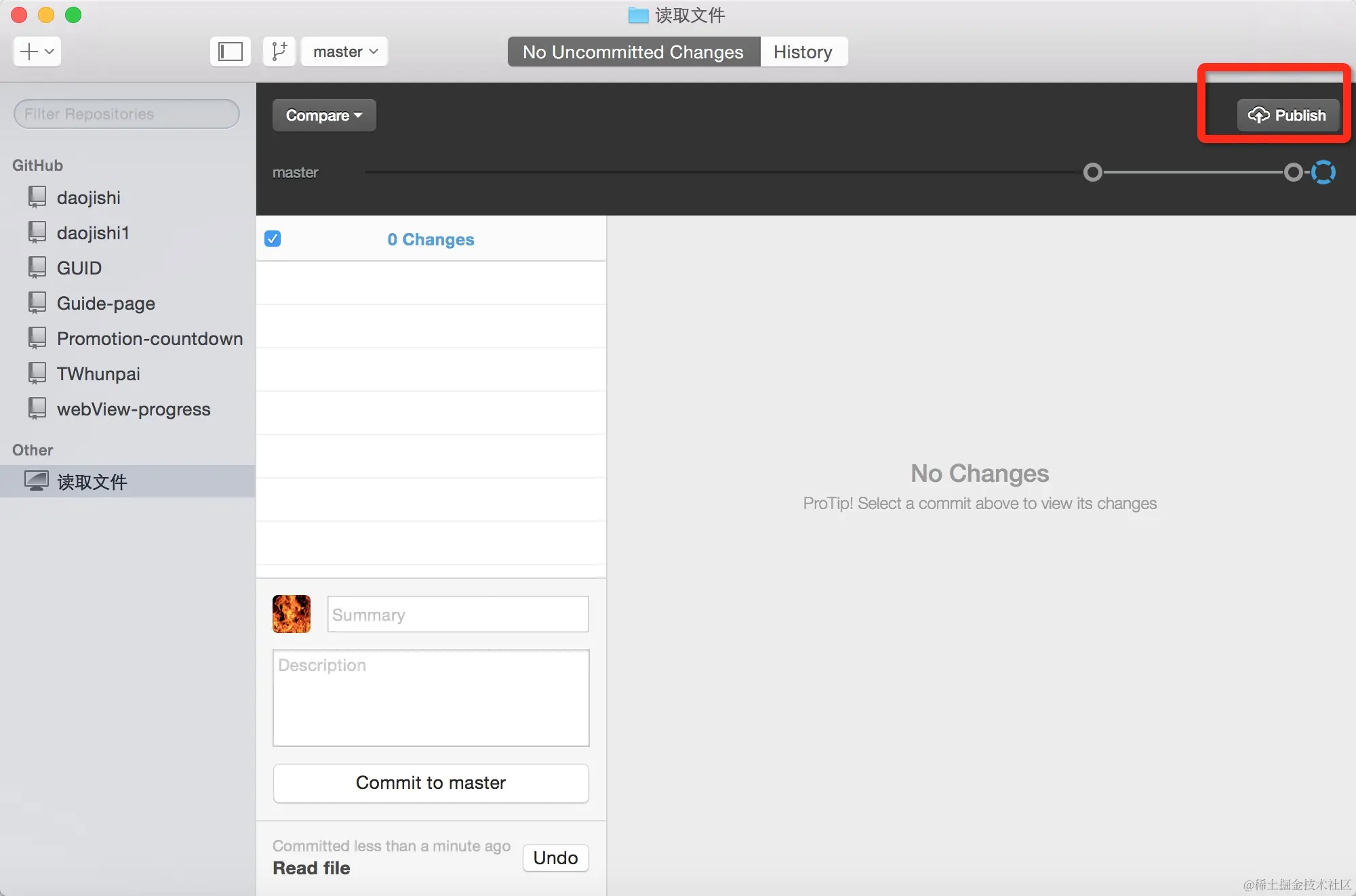
Task: Expand the Compare dropdown menu
Action: [x=324, y=115]
